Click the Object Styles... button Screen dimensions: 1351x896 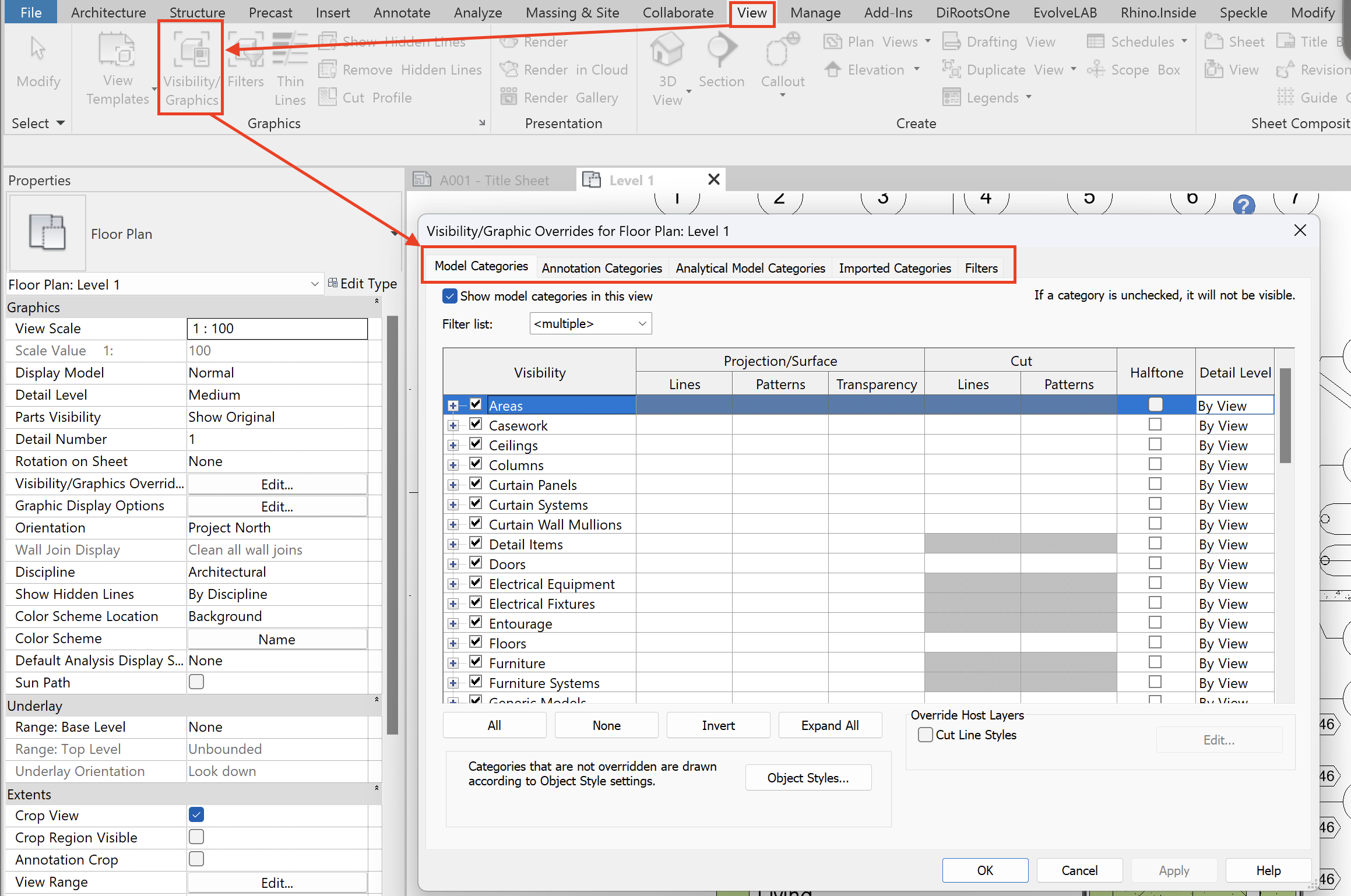click(x=808, y=778)
